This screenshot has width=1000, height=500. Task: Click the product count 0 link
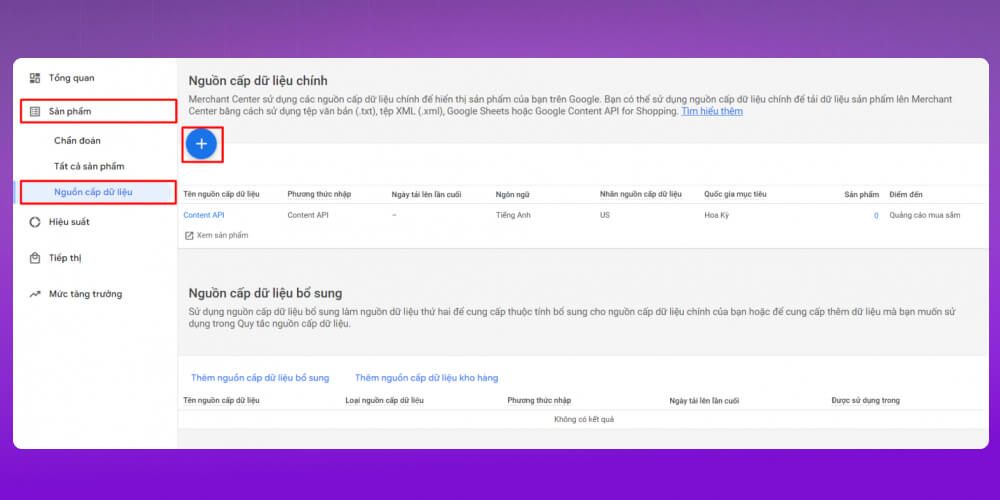(876, 215)
